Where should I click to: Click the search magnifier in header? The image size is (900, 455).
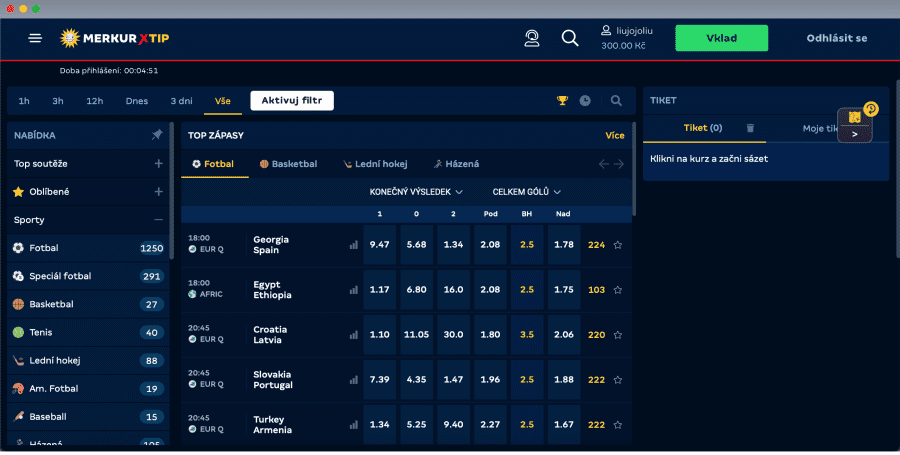click(570, 38)
